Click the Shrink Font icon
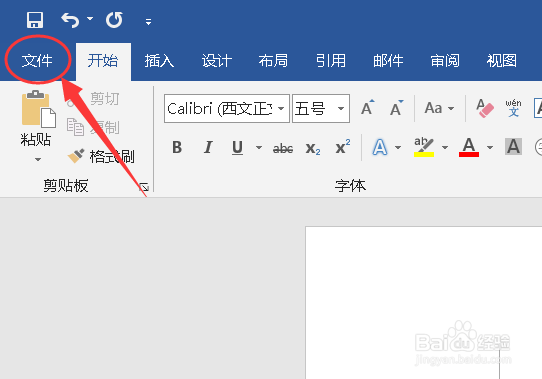Image resolution: width=542 pixels, height=379 pixels. tap(396, 108)
